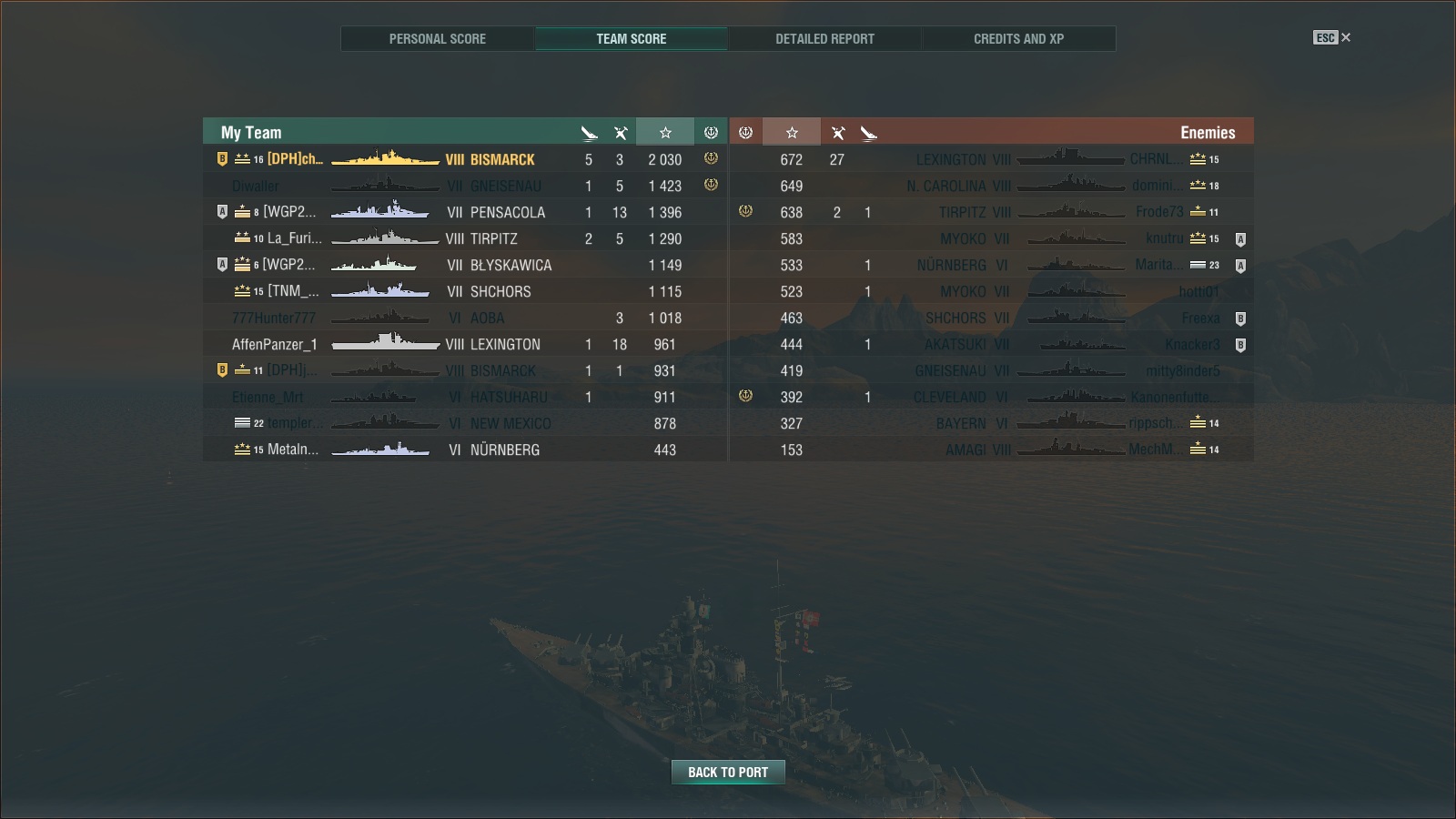Click Enemies achievements medal column icon
Screen dimensions: 1456x819
click(x=745, y=133)
